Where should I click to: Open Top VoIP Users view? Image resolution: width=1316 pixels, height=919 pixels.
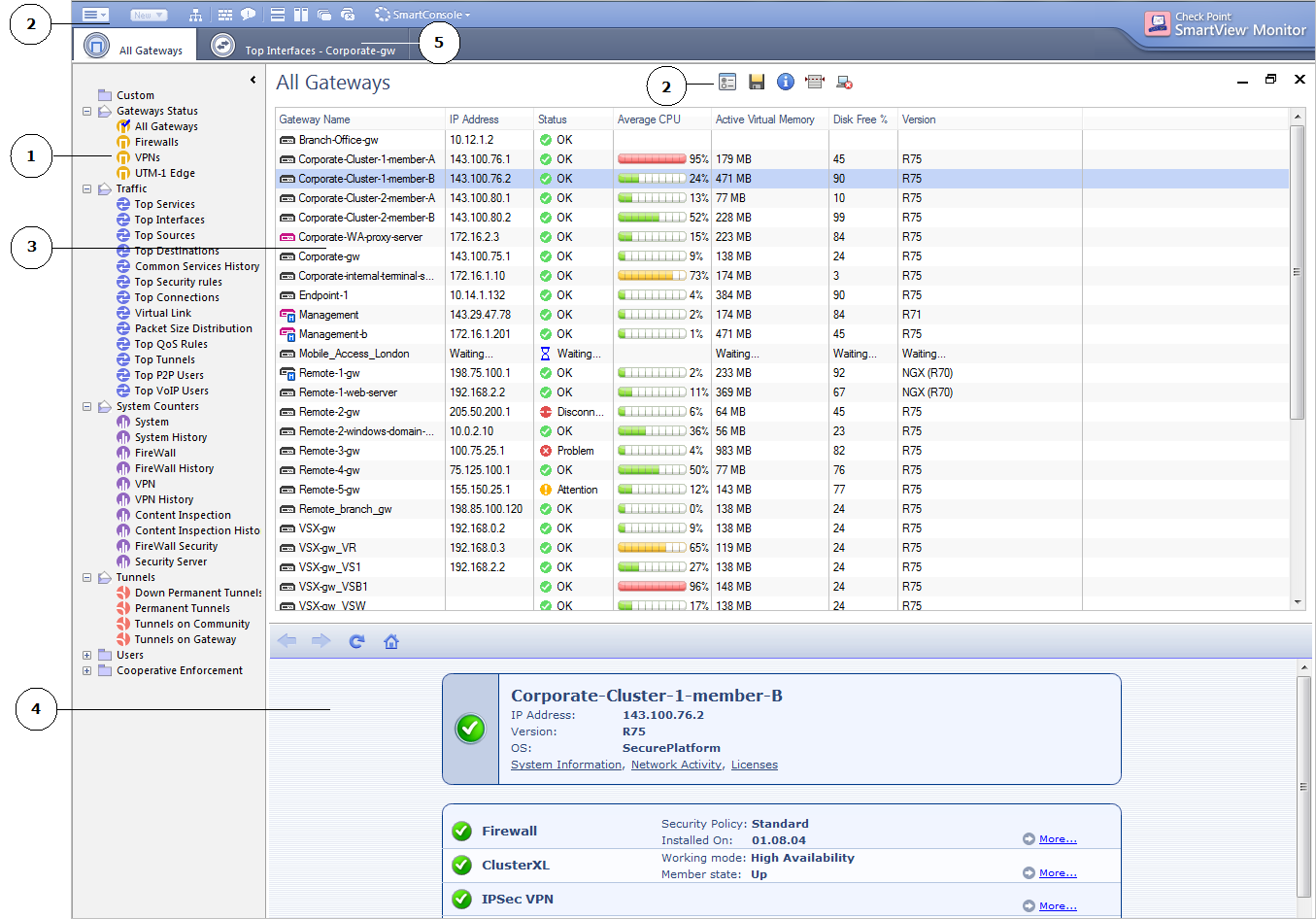click(172, 391)
